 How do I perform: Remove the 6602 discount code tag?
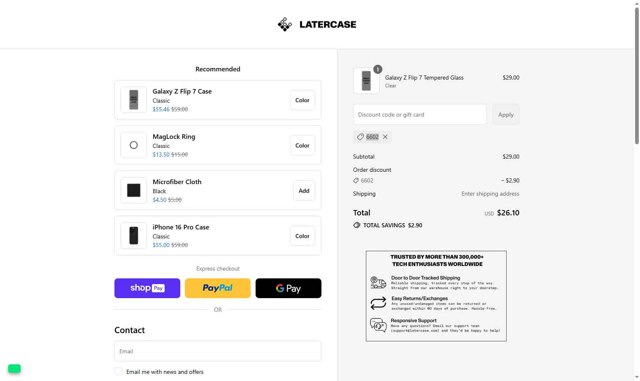[385, 137]
